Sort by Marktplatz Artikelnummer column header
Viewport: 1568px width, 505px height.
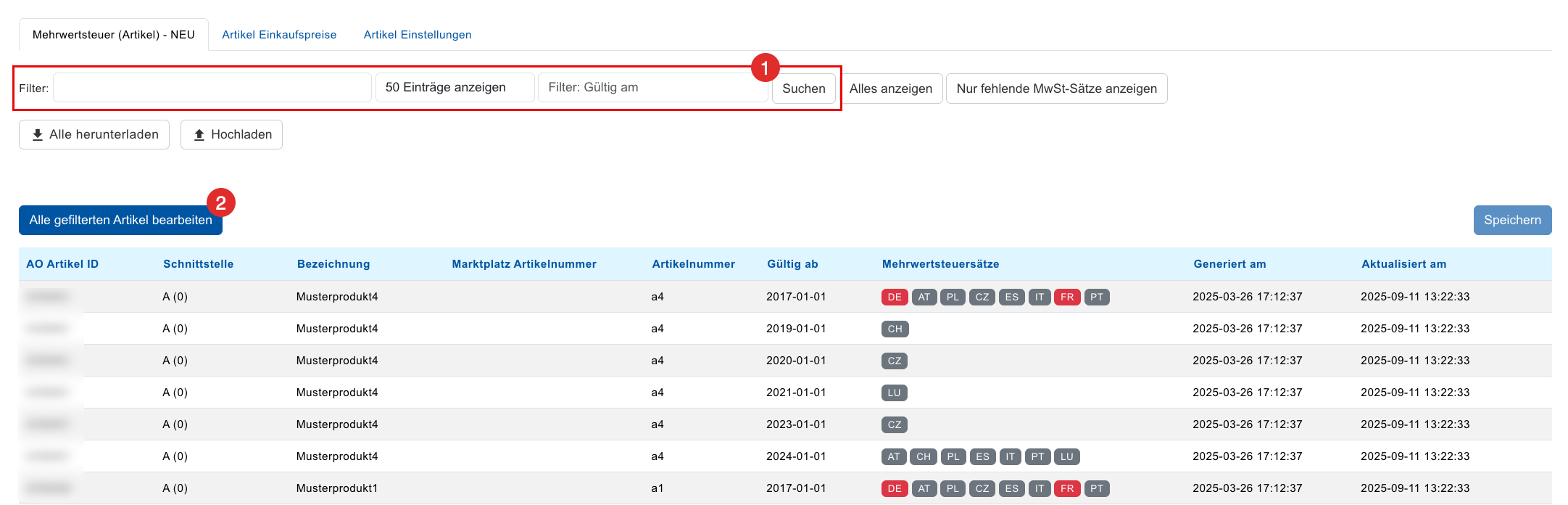coord(524,264)
